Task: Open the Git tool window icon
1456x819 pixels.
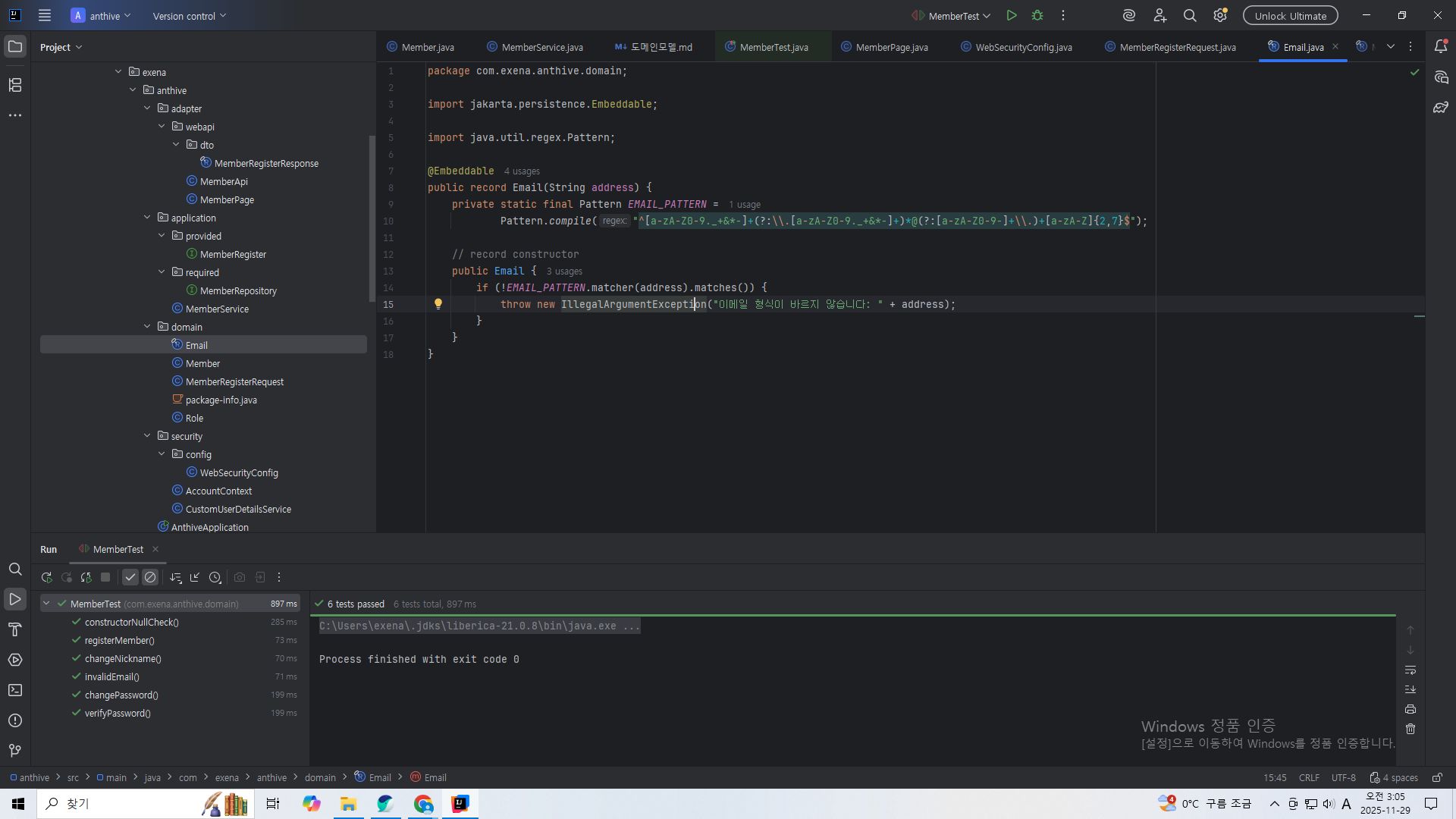Action: coord(15,751)
